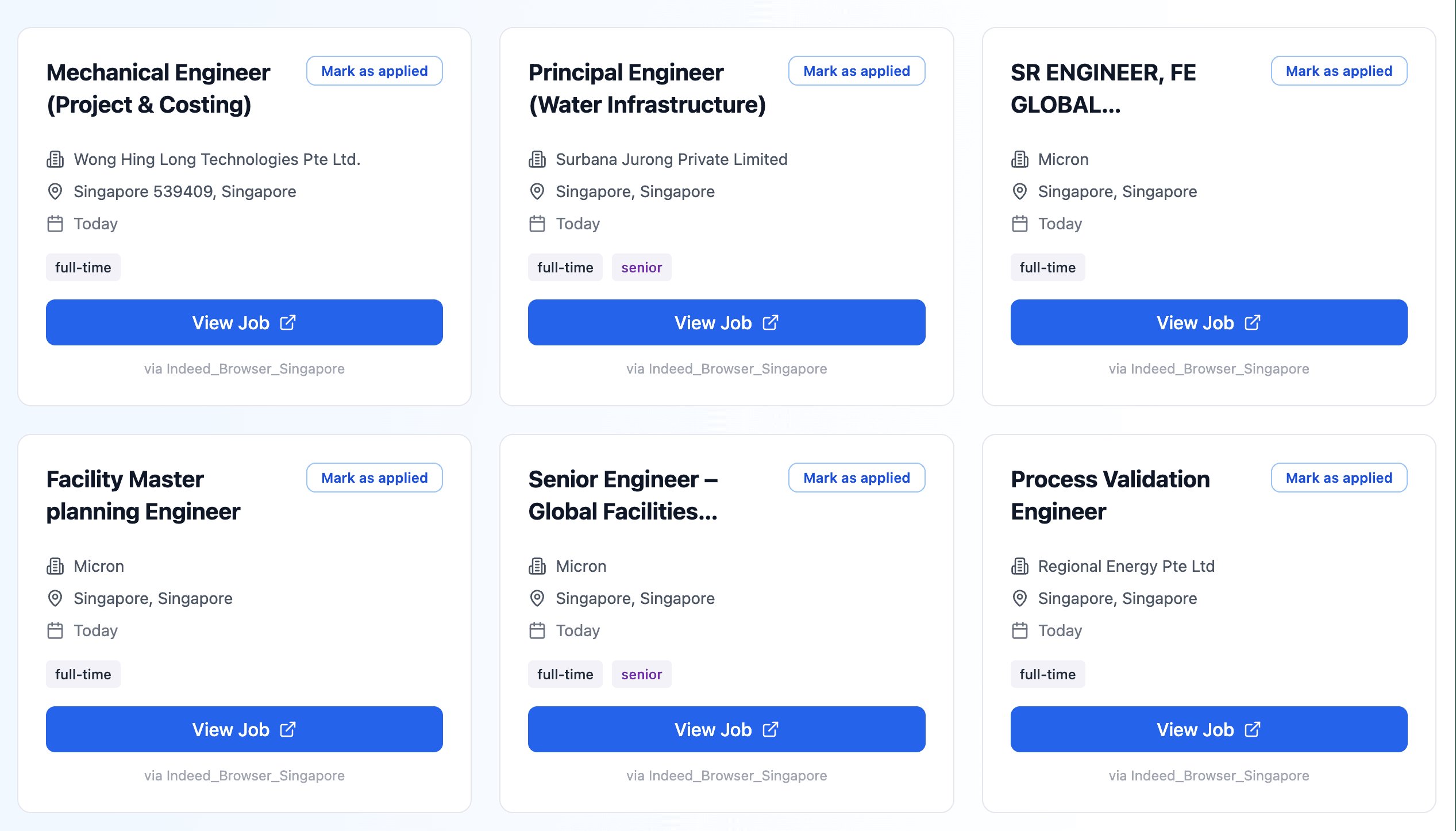
Task: Click the building icon next to Regional Energy Pte Ltd
Action: point(1020,566)
